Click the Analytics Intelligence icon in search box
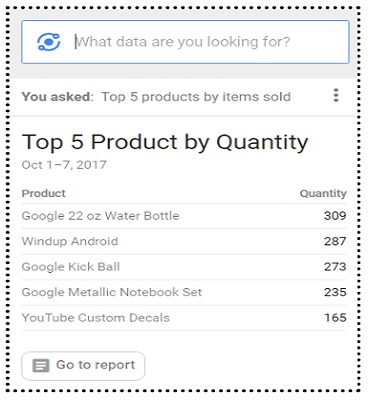This screenshot has height=400, width=369. point(49,42)
